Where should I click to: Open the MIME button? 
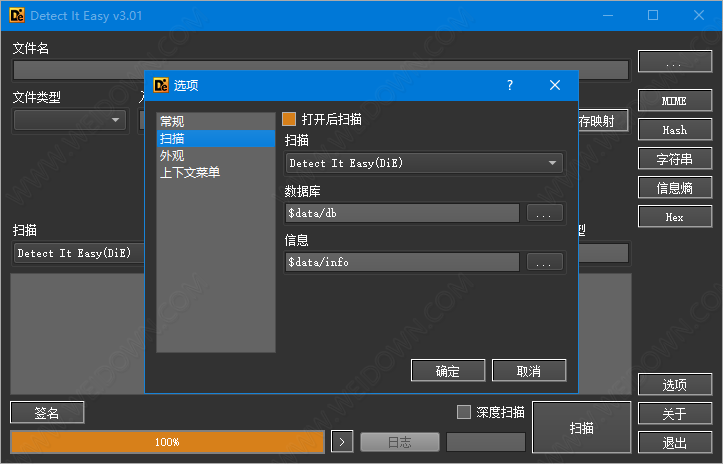[x=675, y=101]
